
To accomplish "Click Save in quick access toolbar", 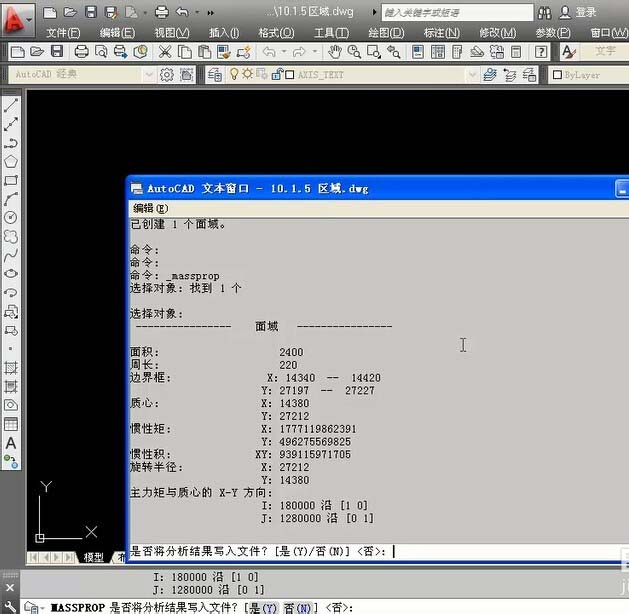I will click(91, 12).
